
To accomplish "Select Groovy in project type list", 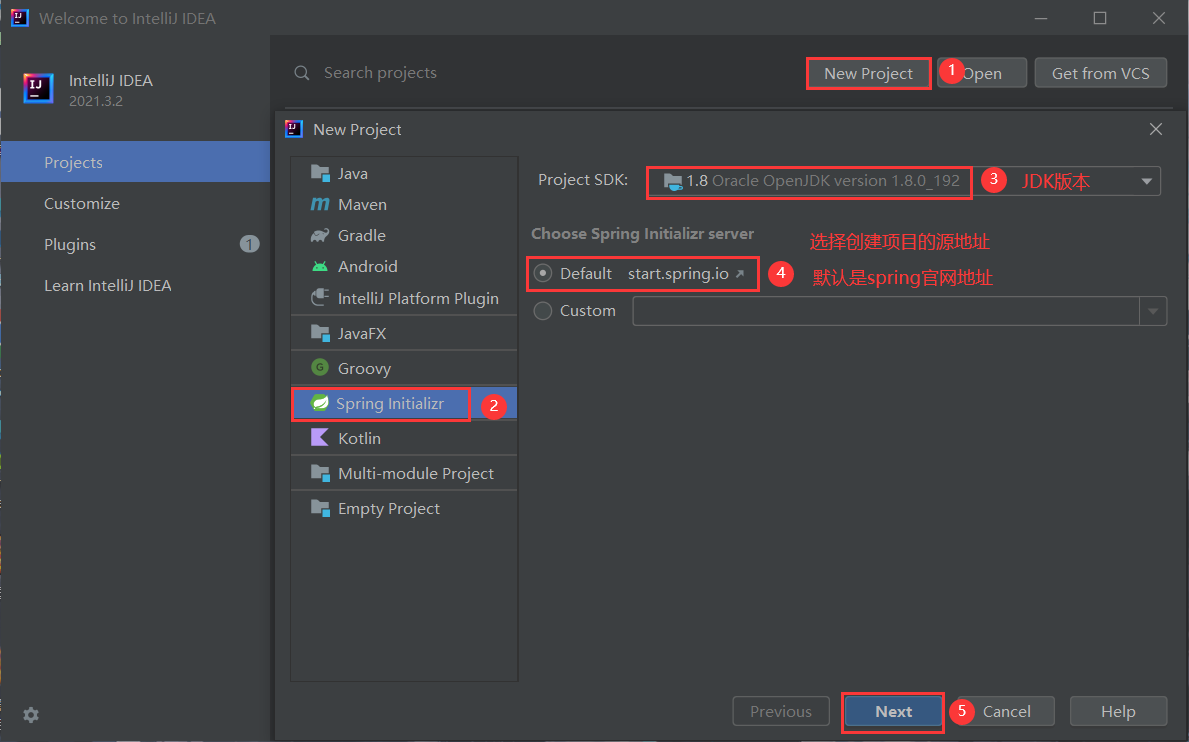I will tap(404, 368).
